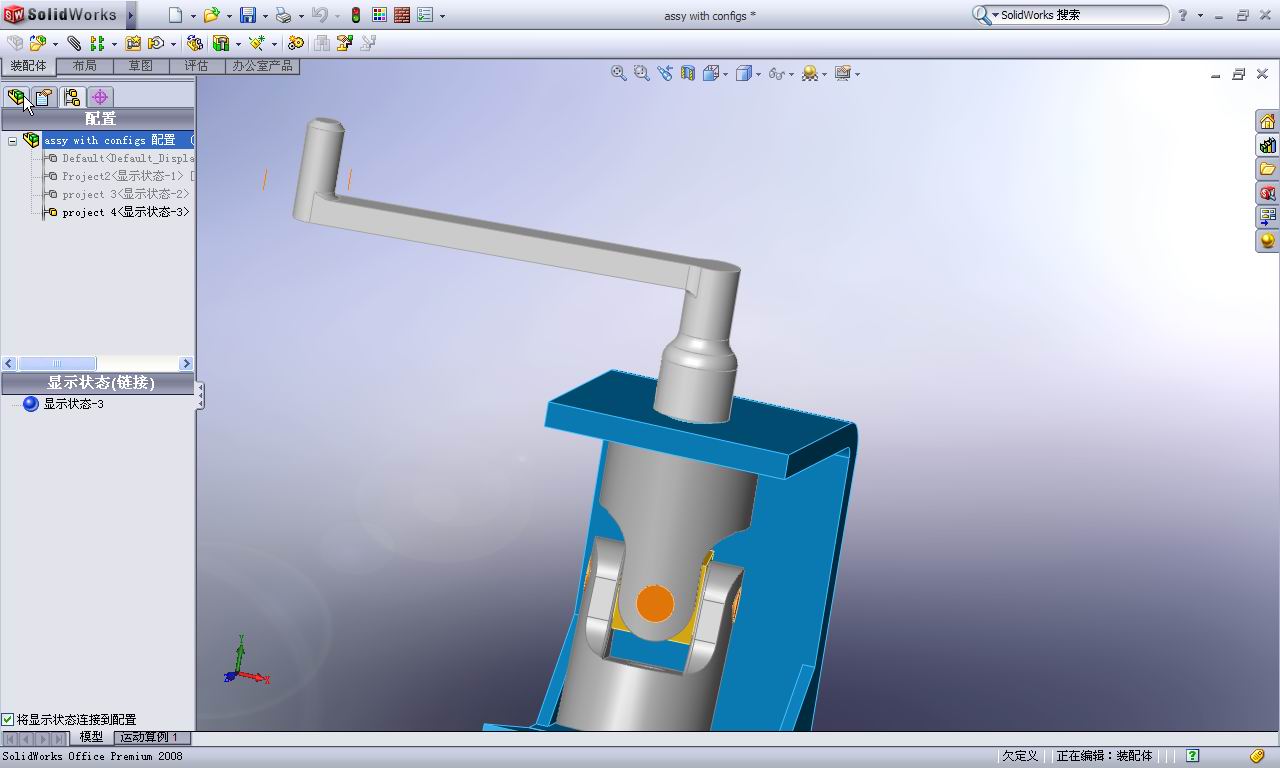
Task: Open the color grid options icon in title toolbar
Action: 379,15
